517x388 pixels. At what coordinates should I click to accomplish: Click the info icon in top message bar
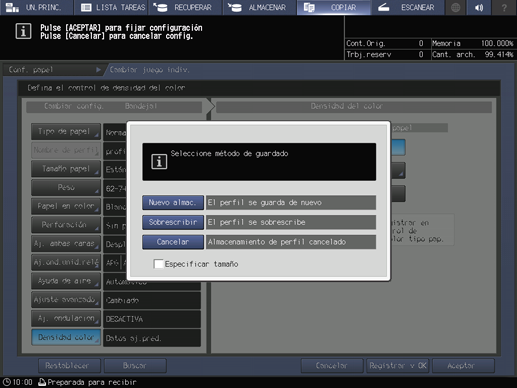(x=23, y=31)
